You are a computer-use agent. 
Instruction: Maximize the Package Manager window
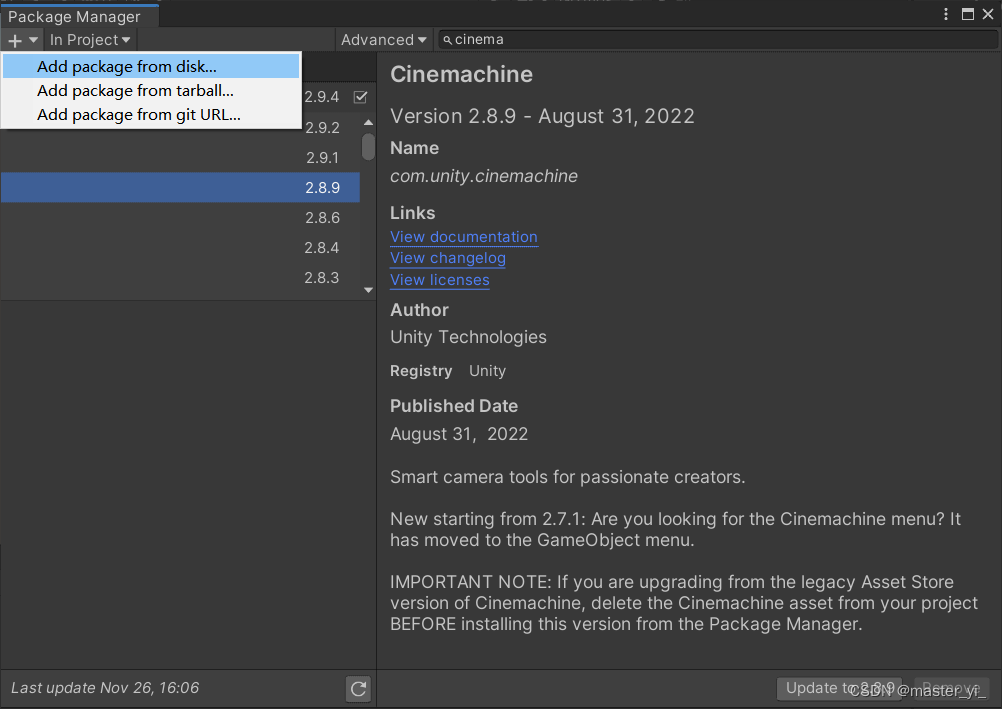[x=967, y=14]
